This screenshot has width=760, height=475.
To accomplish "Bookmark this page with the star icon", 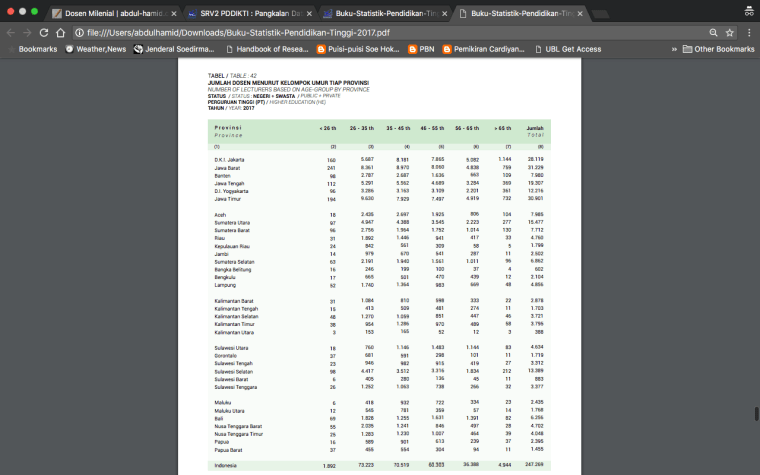I will tap(730, 33).
